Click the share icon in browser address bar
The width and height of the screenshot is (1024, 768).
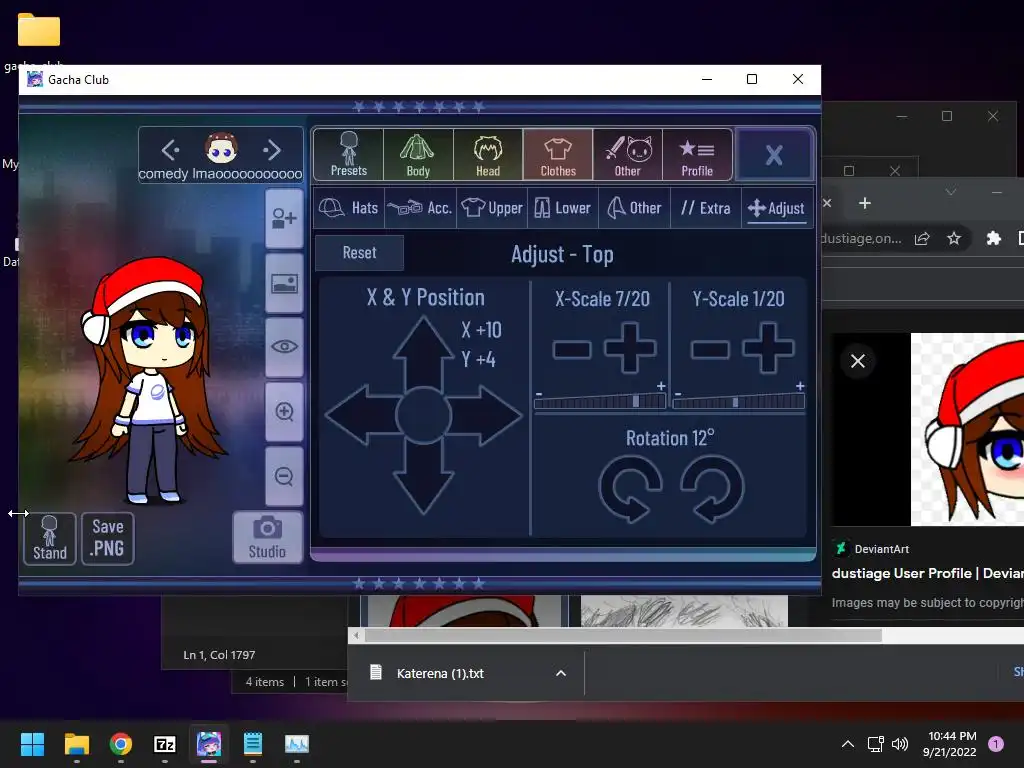point(921,238)
